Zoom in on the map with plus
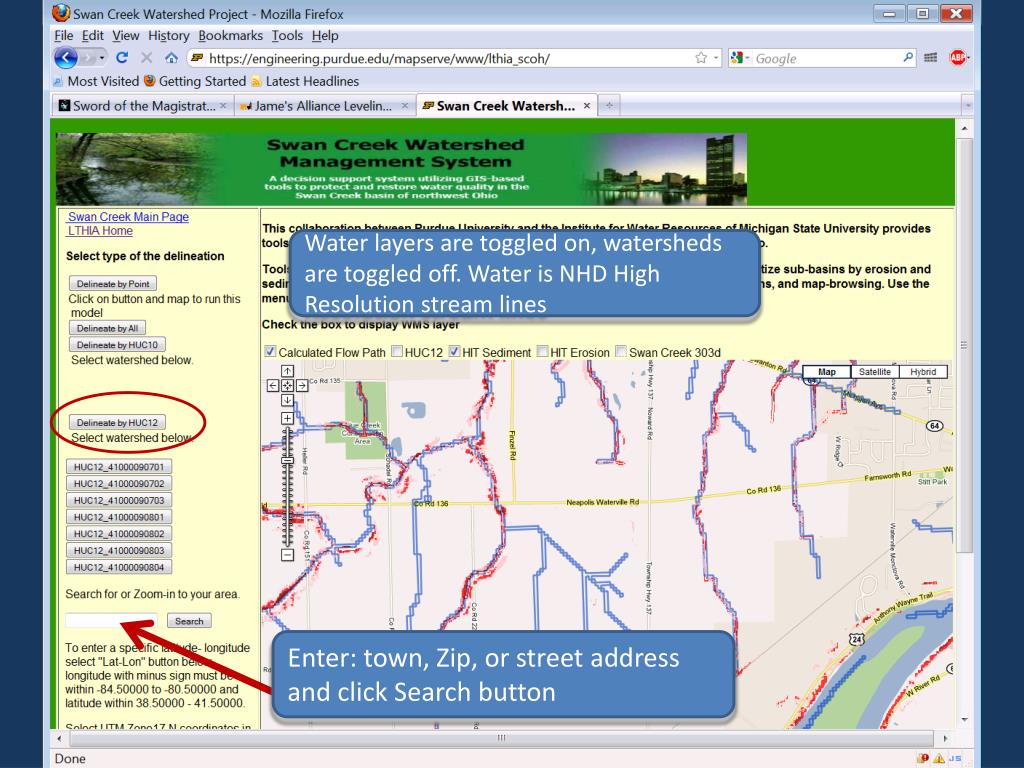The image size is (1024, 768). (x=287, y=418)
